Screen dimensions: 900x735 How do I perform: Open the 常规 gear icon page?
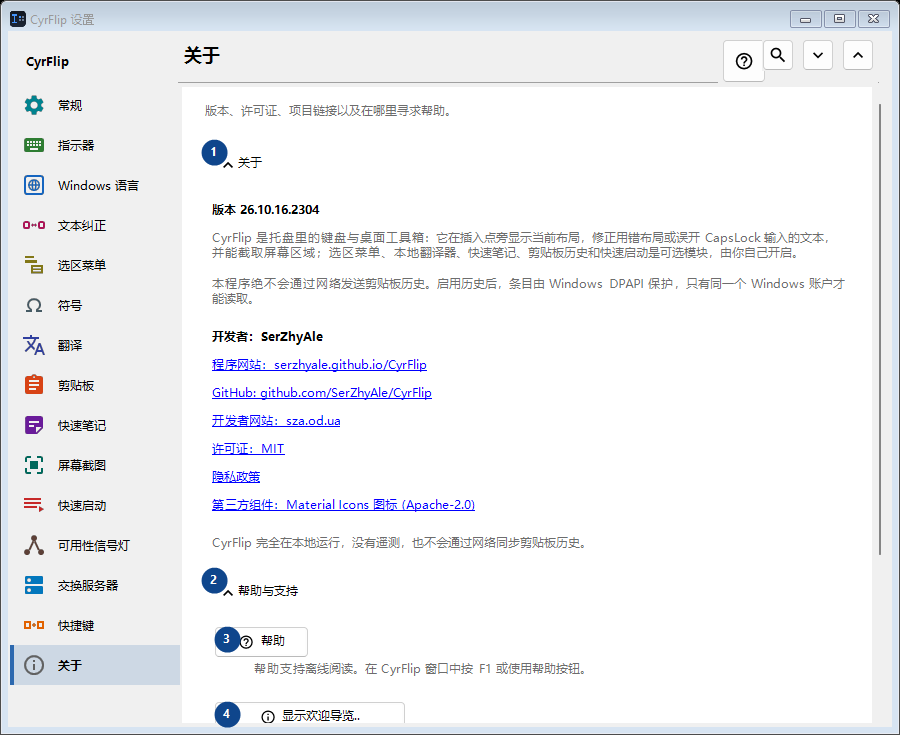pos(34,105)
